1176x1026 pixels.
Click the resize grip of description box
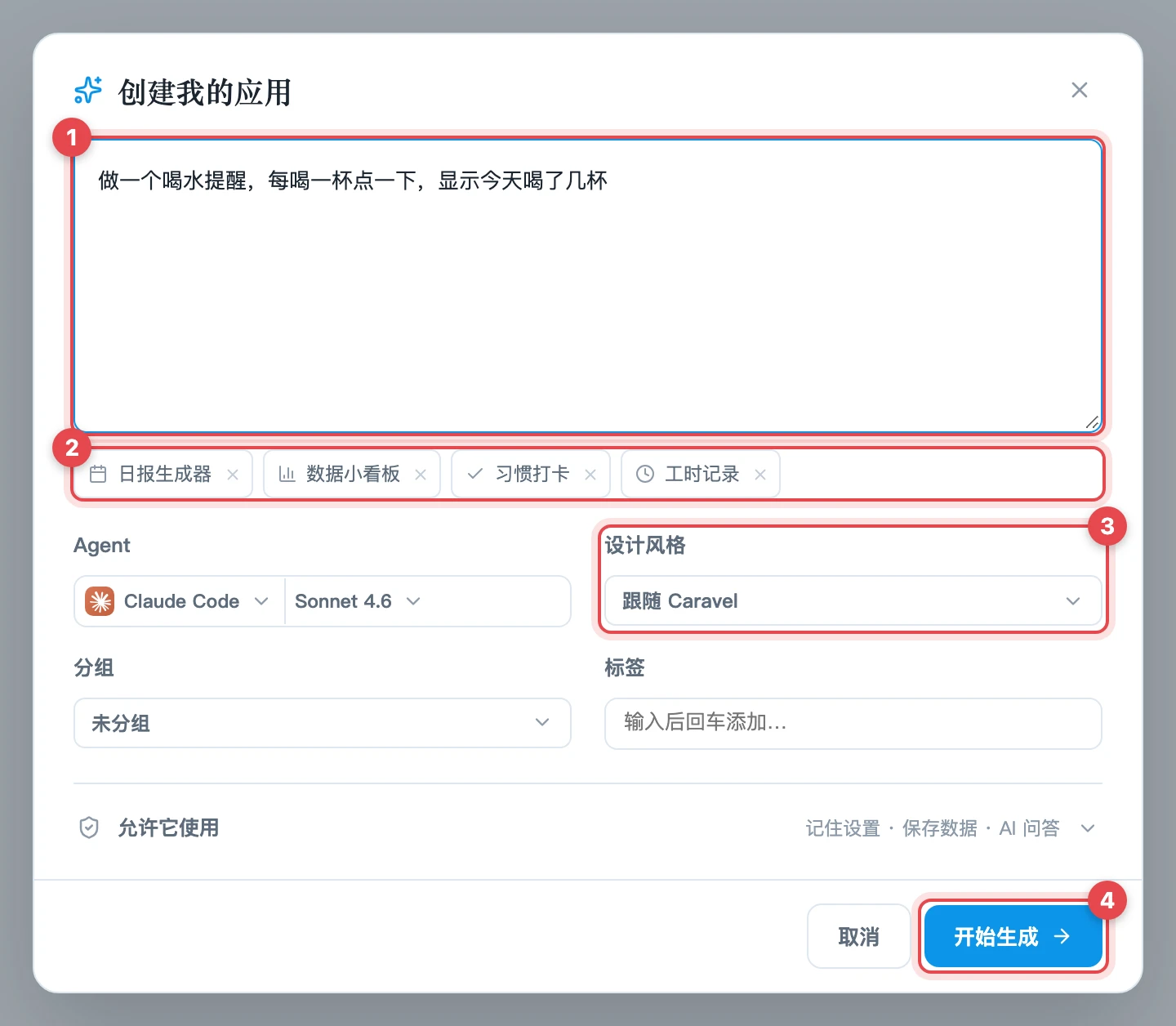pyautogui.click(x=1092, y=422)
